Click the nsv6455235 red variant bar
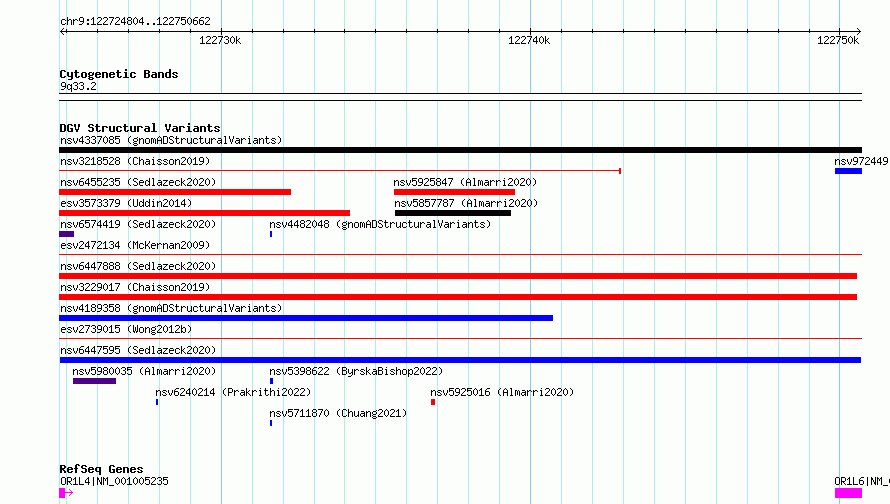 coord(175,192)
